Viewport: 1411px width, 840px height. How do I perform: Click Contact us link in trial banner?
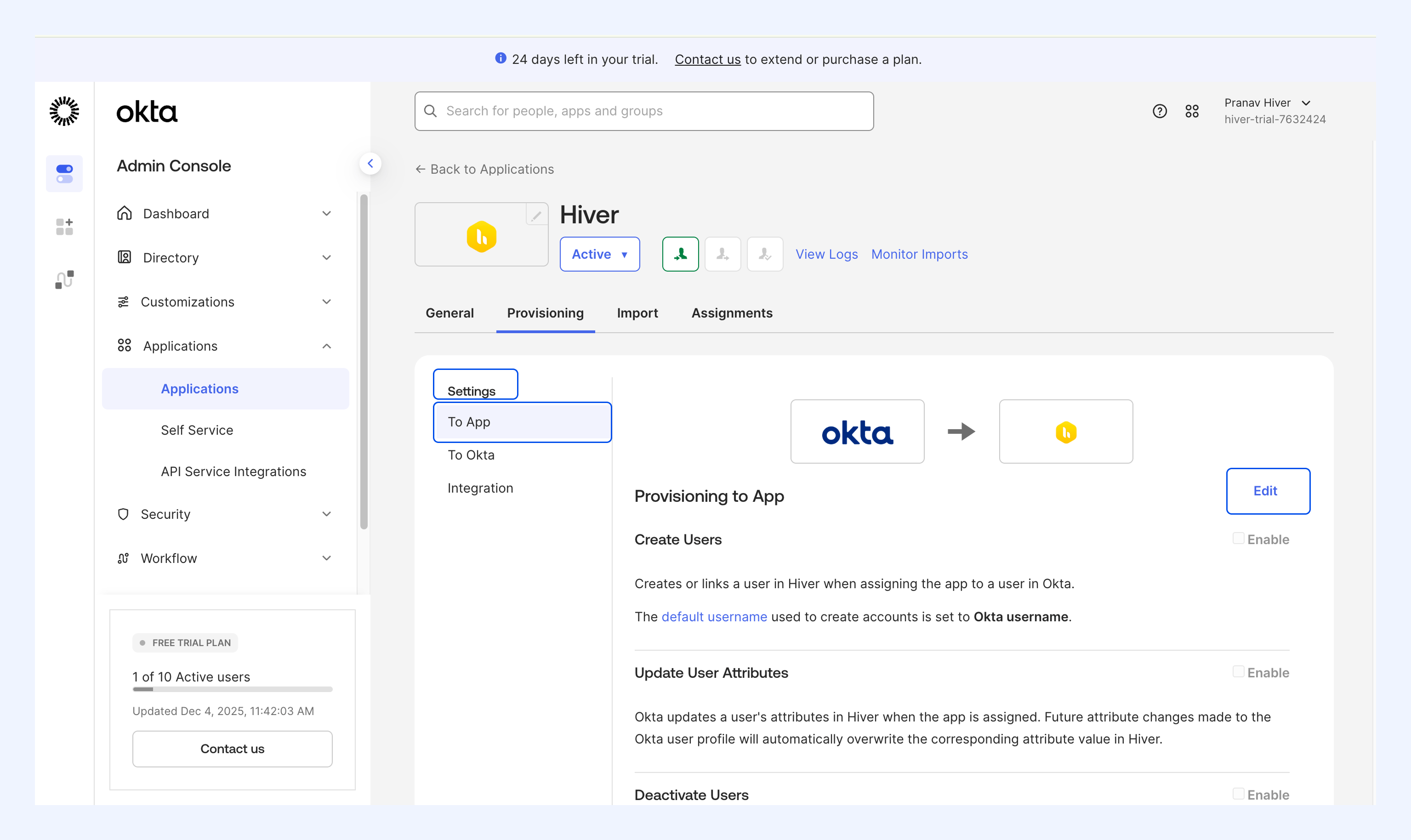pos(707,59)
